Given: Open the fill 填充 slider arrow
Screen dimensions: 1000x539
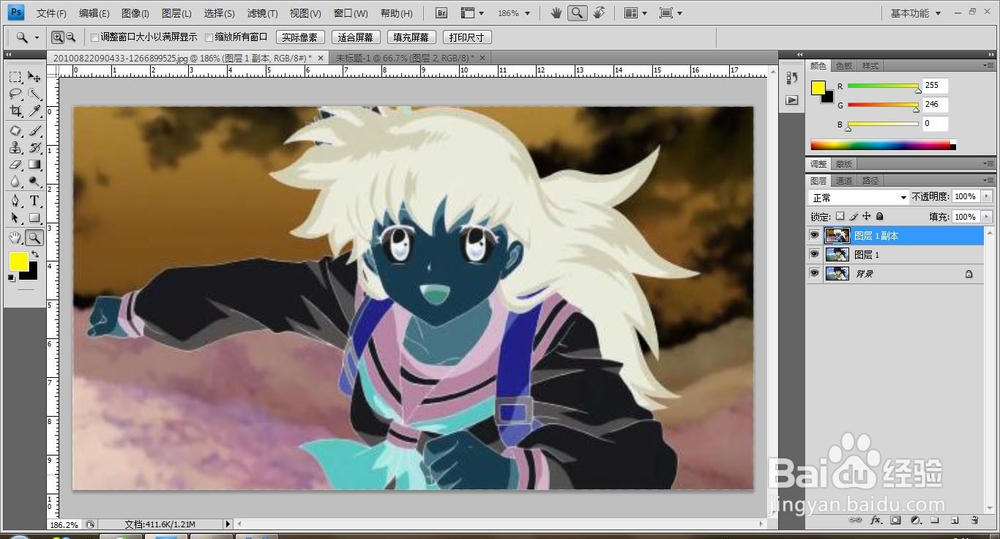Looking at the screenshot, I should (x=987, y=217).
